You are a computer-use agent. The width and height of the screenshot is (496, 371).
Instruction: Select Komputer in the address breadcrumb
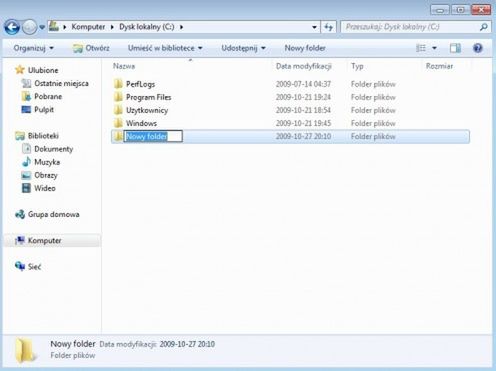click(x=88, y=27)
